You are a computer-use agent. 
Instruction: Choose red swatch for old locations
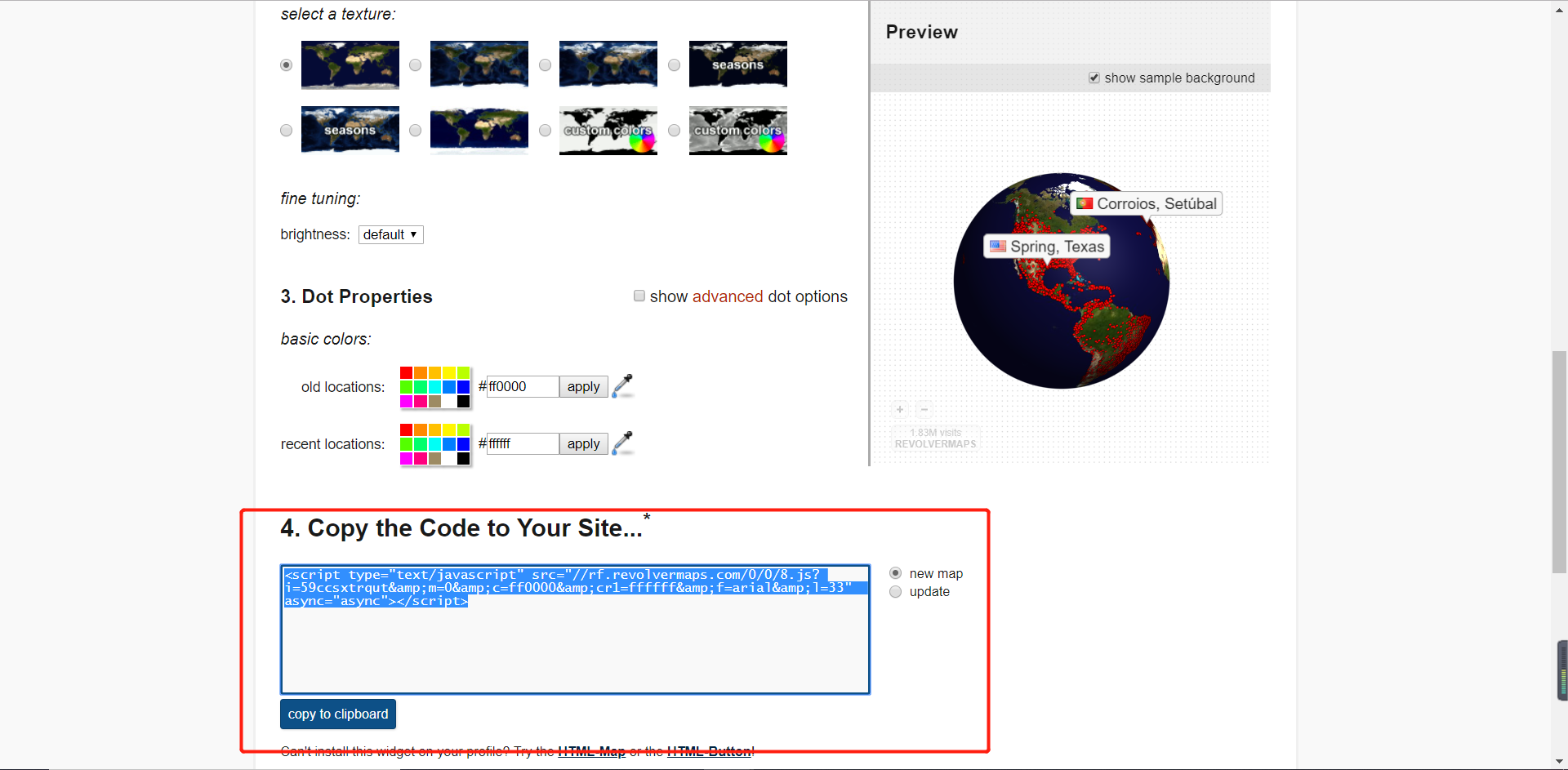406,372
